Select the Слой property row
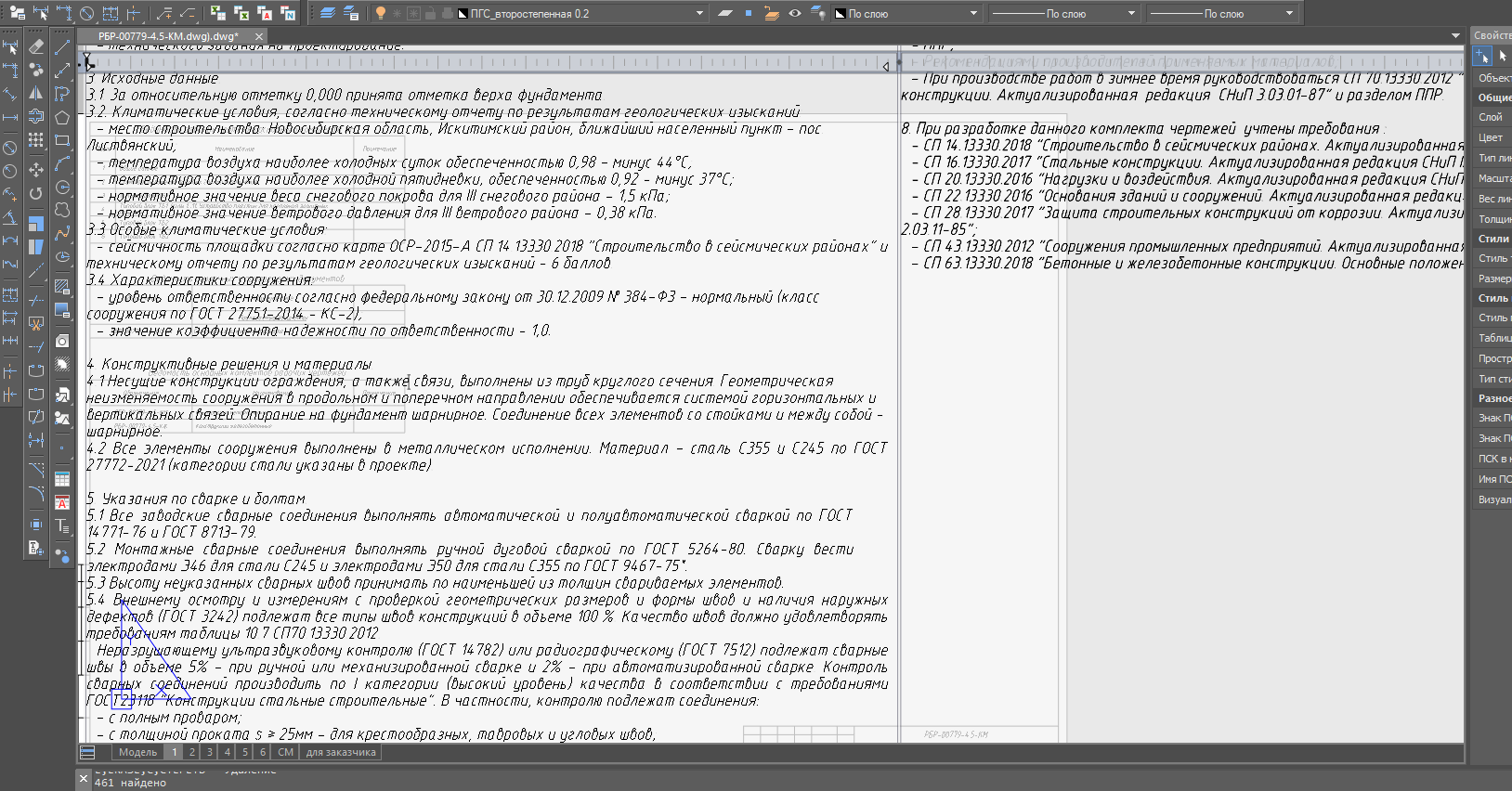Screen dimensions: 1512x791 (x=1492, y=117)
